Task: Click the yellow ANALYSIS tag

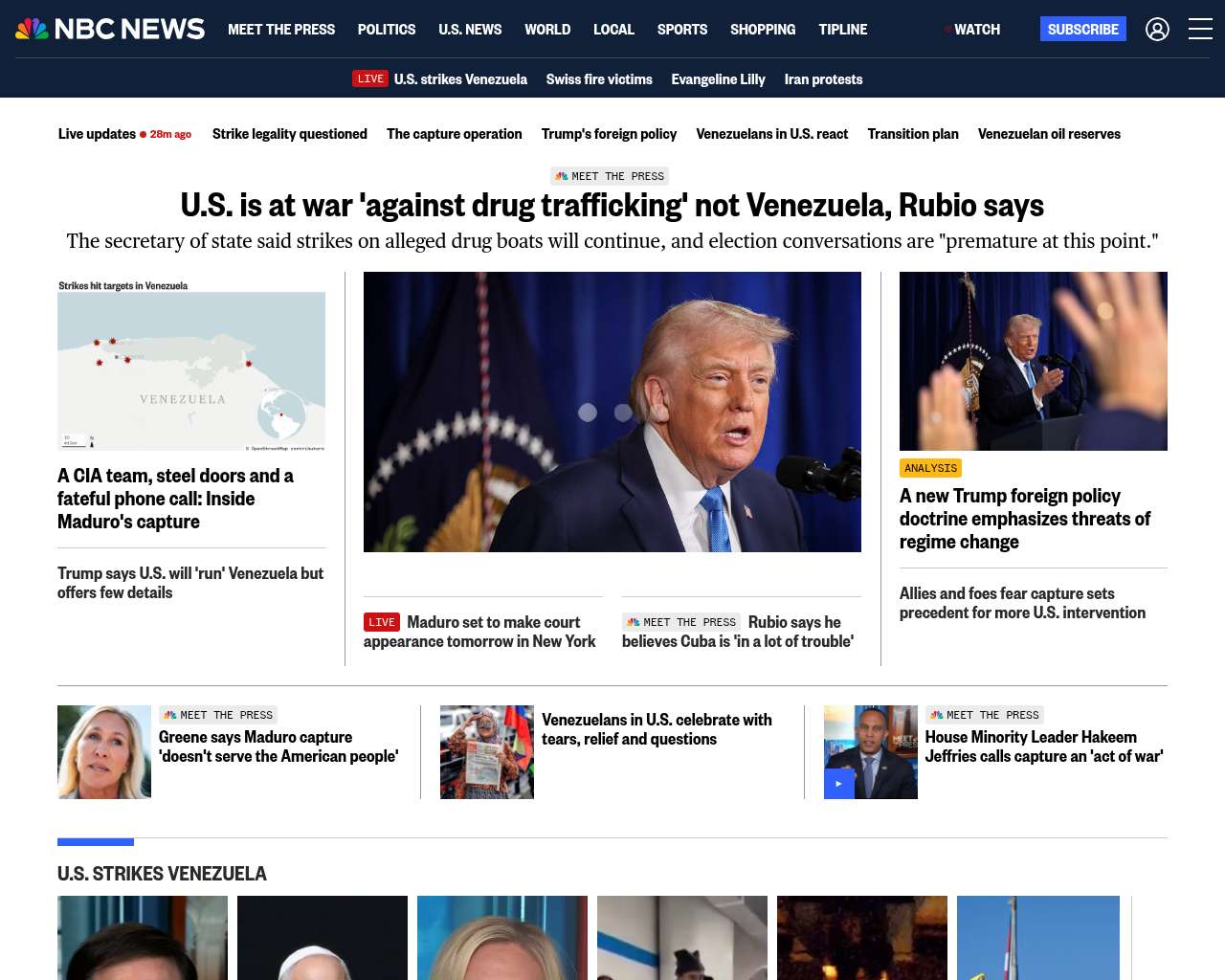Action: pyautogui.click(x=930, y=468)
